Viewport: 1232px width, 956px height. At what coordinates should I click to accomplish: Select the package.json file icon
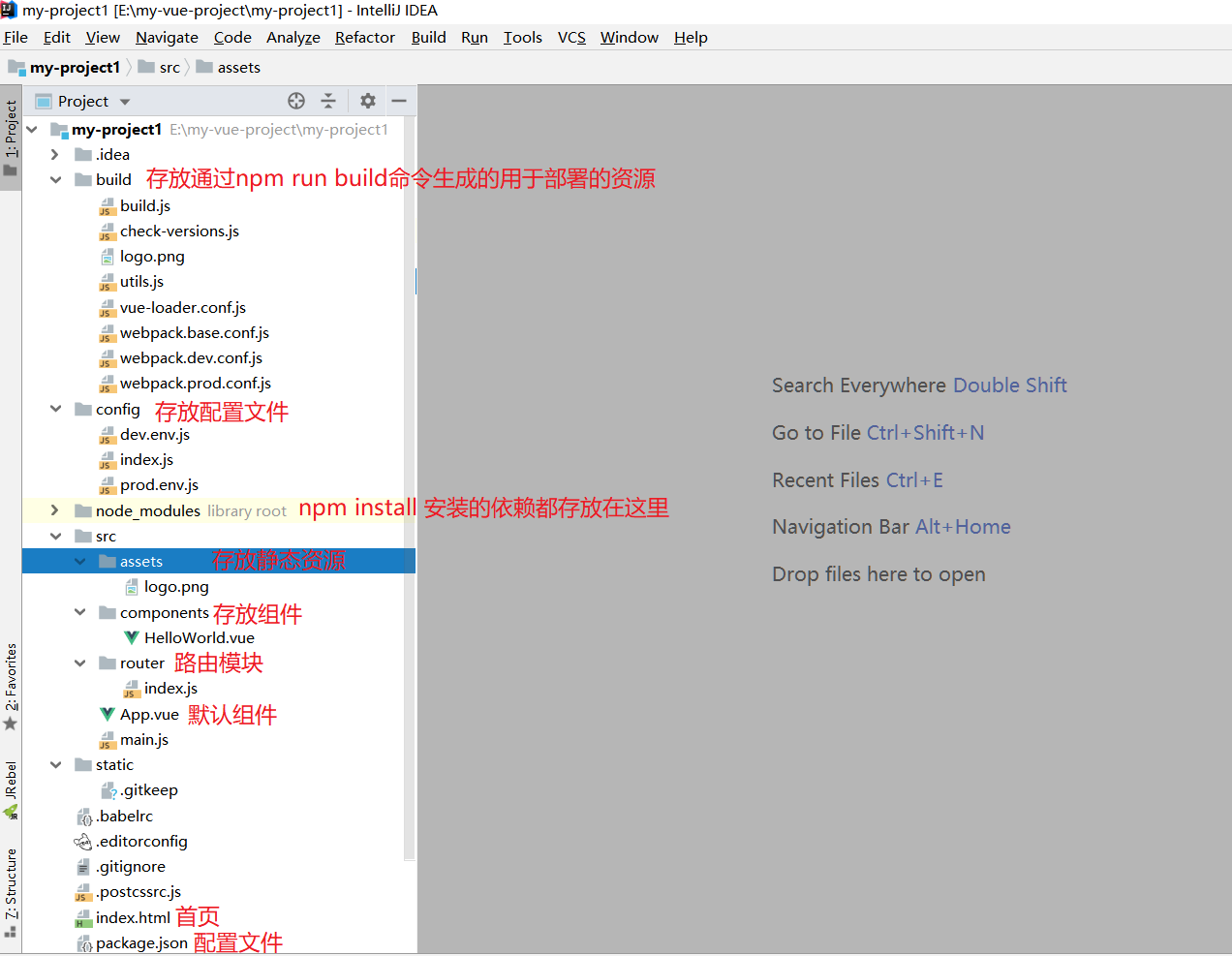(83, 943)
